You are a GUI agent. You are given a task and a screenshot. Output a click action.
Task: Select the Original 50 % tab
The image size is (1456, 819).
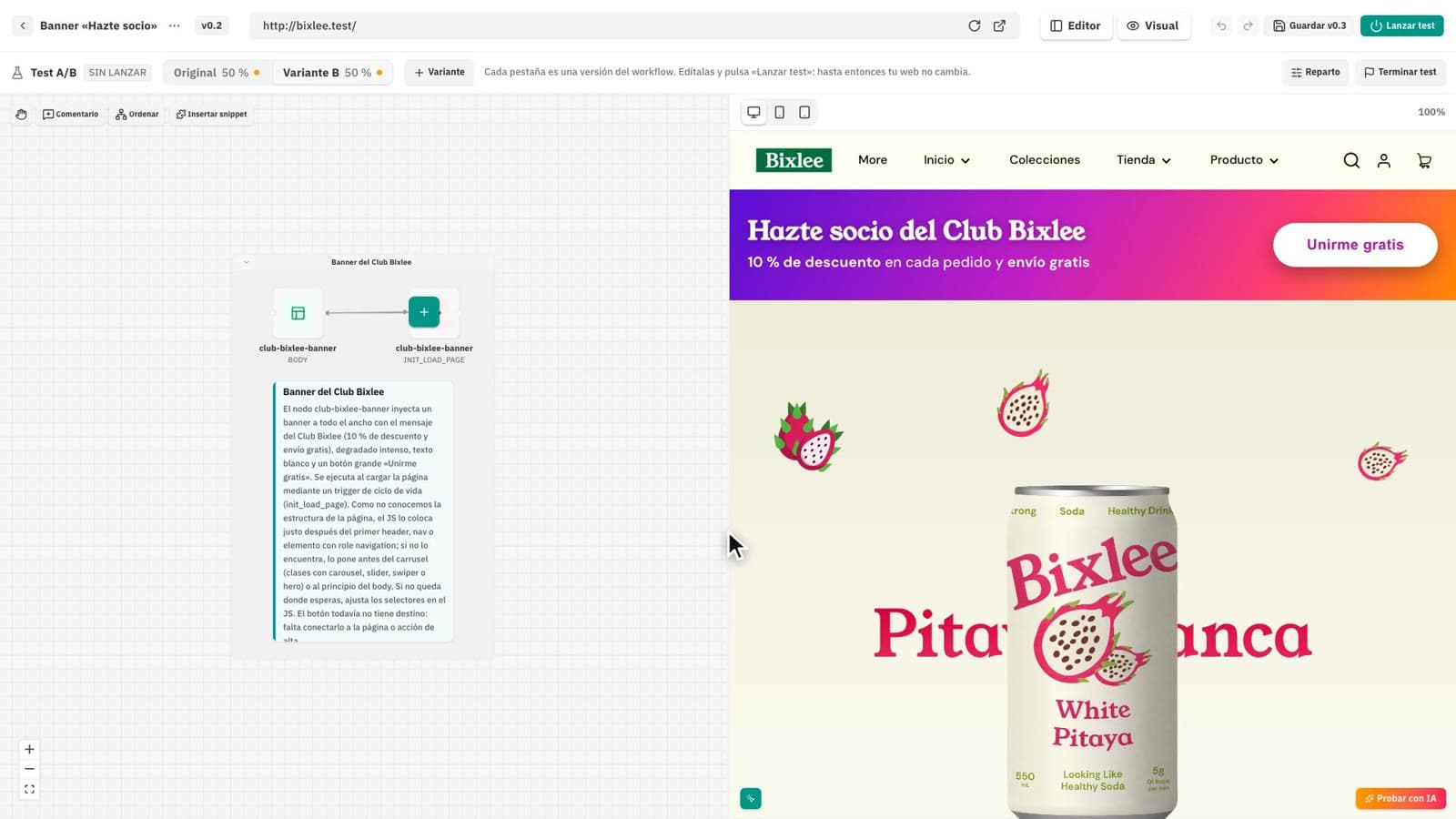point(217,73)
